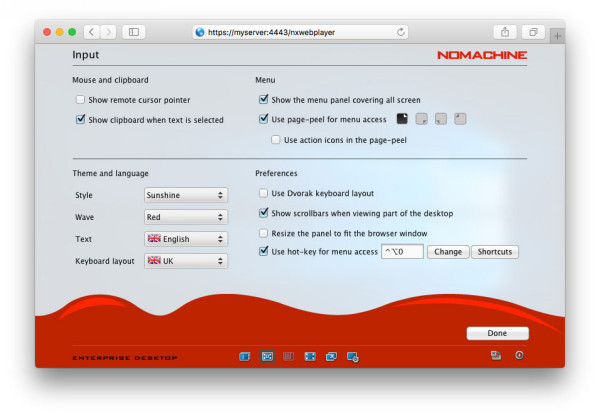Click the Keyboard layout label
Viewport: 600px width, 418px height.
click(x=105, y=261)
